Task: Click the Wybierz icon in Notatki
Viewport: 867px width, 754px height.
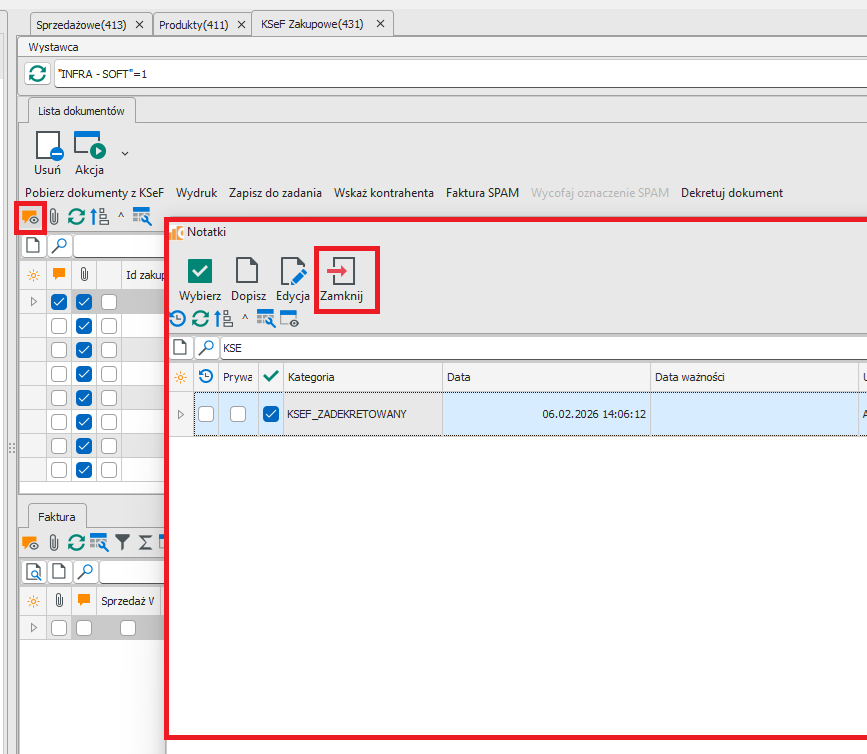Action: (x=200, y=271)
